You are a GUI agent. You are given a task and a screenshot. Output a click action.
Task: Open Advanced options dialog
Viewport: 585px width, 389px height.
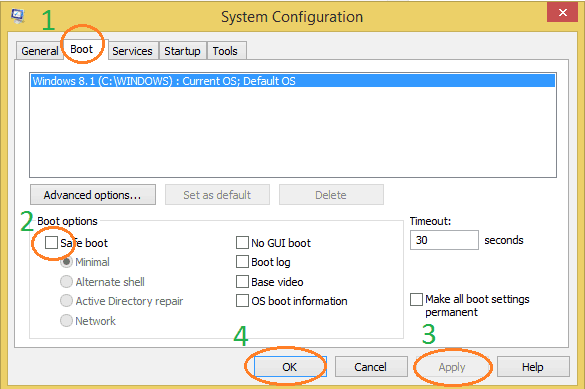(x=93, y=195)
